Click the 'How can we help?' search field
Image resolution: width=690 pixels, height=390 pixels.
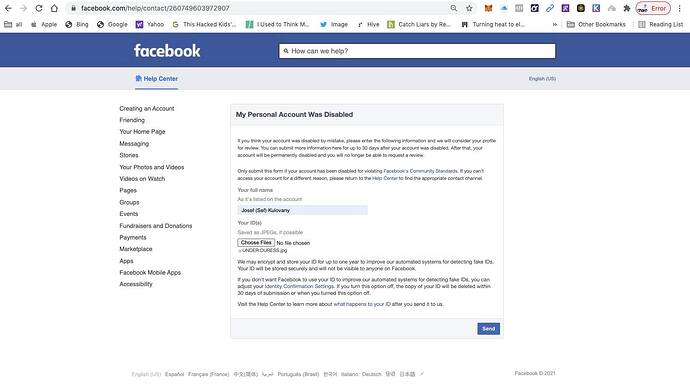pyautogui.click(x=417, y=51)
